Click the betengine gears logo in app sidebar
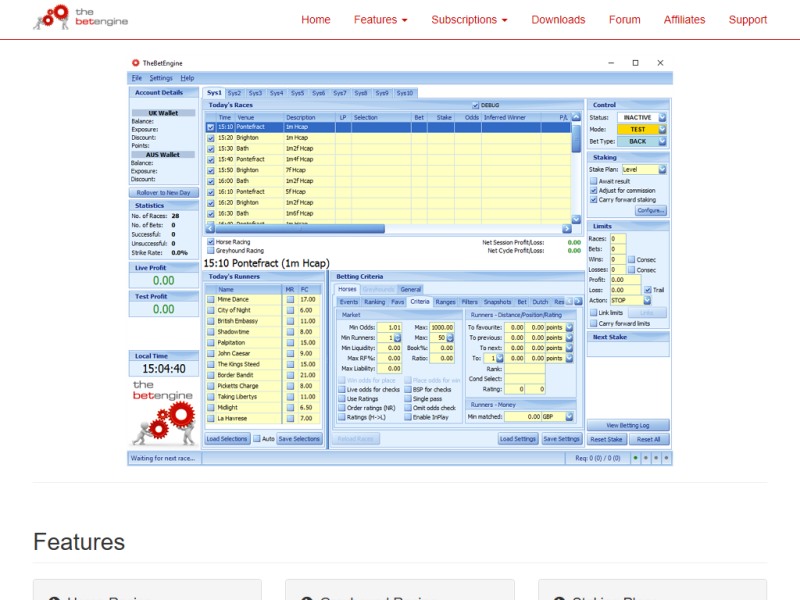This screenshot has width=800, height=600. [164, 412]
